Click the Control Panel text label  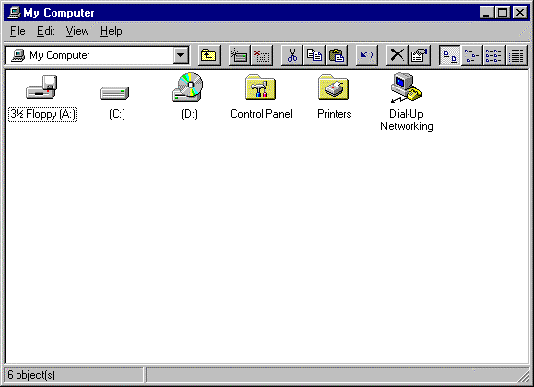point(261,114)
